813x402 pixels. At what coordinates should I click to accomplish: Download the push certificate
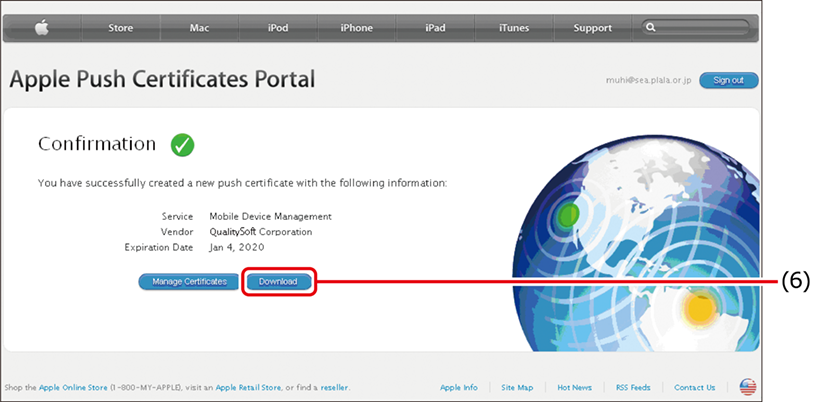[278, 282]
